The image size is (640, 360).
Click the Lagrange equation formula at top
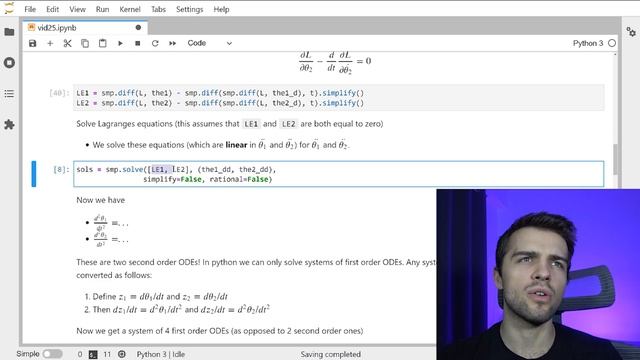point(335,63)
